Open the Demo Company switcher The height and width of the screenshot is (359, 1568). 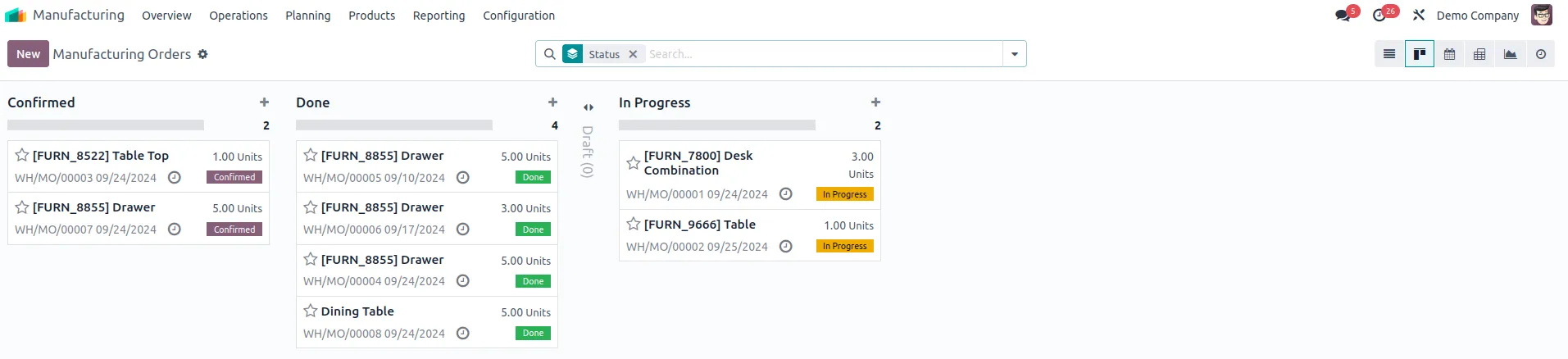(x=1477, y=16)
